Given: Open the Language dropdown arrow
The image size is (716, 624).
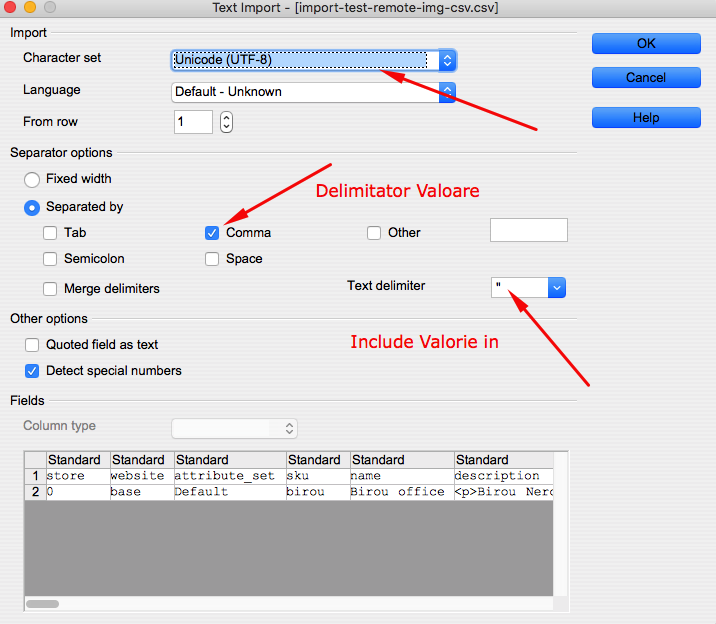Looking at the screenshot, I should [447, 92].
